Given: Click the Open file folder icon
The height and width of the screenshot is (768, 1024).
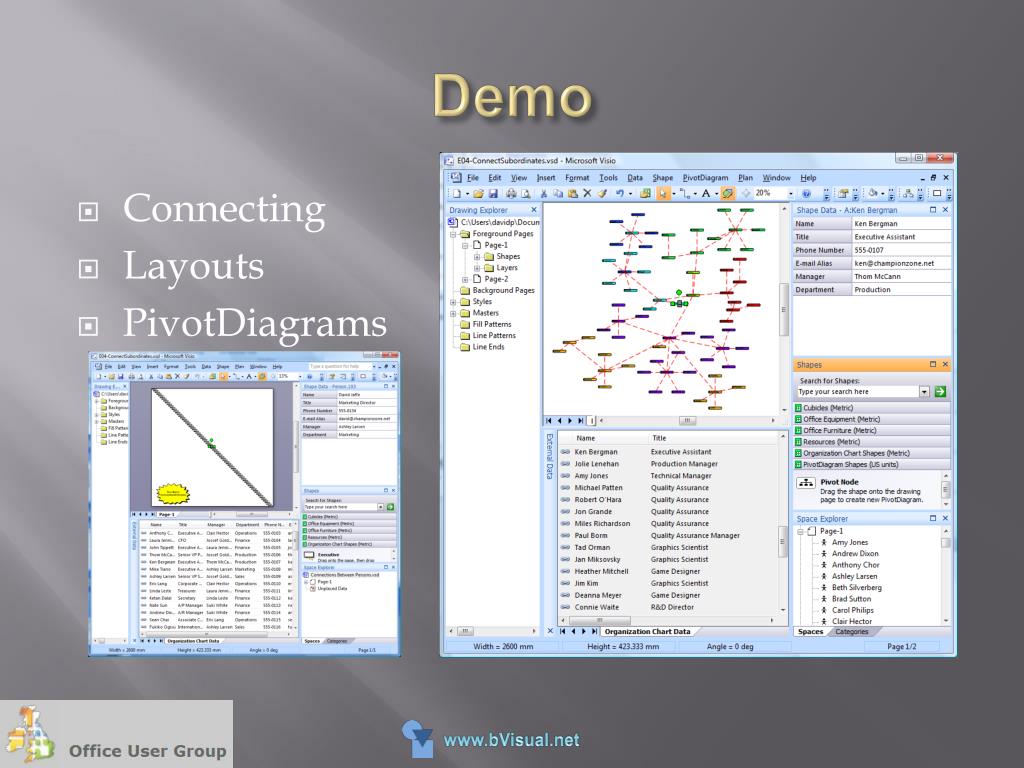Looking at the screenshot, I should [x=479, y=193].
